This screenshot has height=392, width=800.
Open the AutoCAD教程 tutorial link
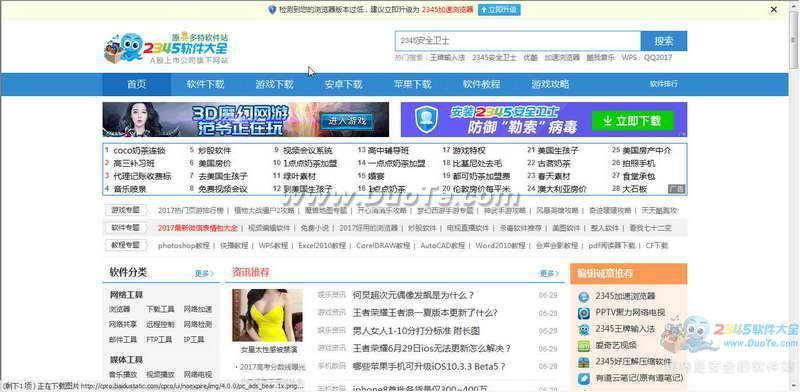[x=442, y=246]
